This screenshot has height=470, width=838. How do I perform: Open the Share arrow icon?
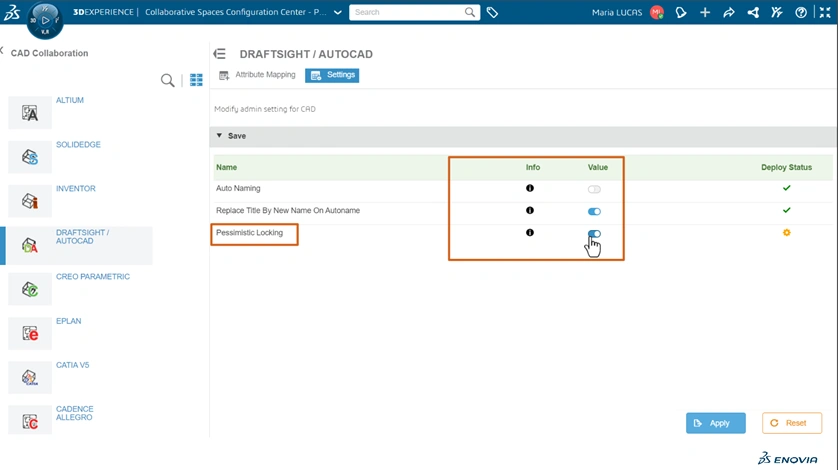pos(729,13)
